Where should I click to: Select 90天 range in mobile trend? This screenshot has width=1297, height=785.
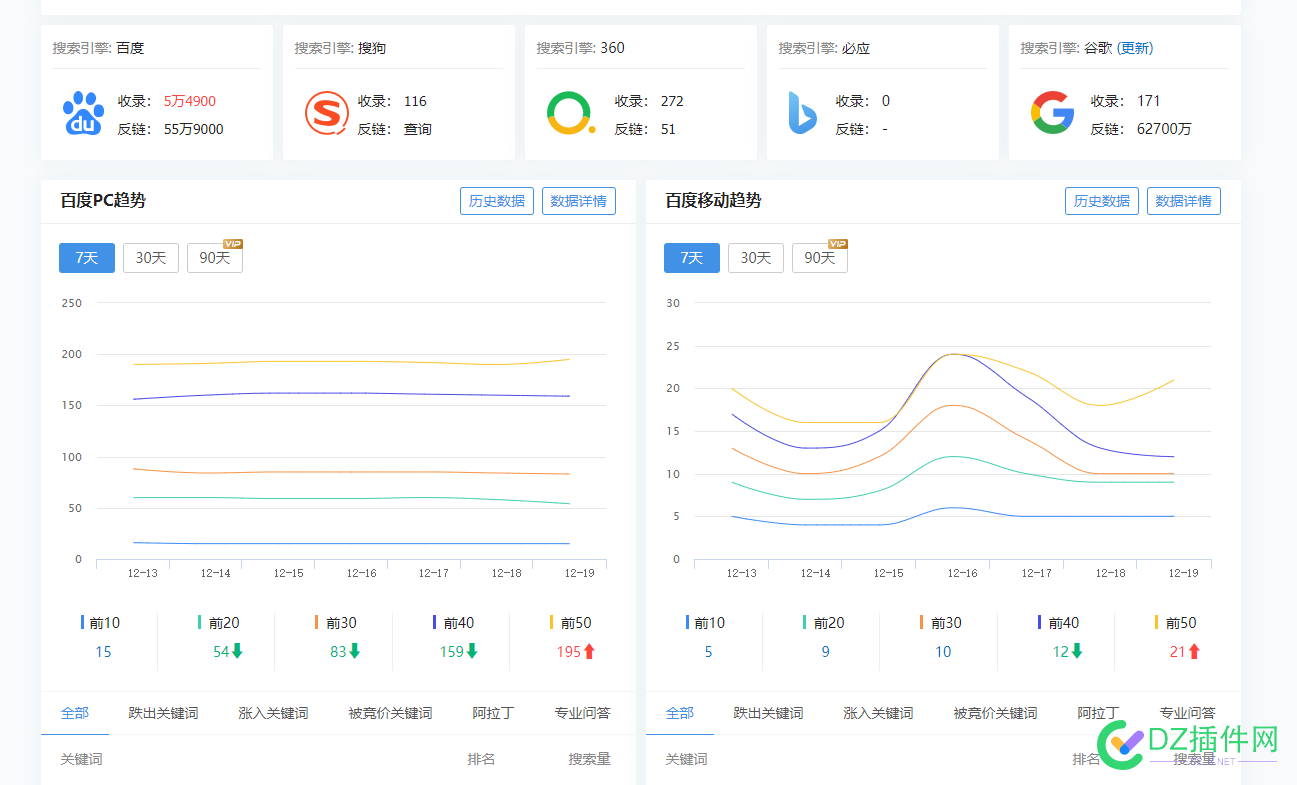[820, 258]
